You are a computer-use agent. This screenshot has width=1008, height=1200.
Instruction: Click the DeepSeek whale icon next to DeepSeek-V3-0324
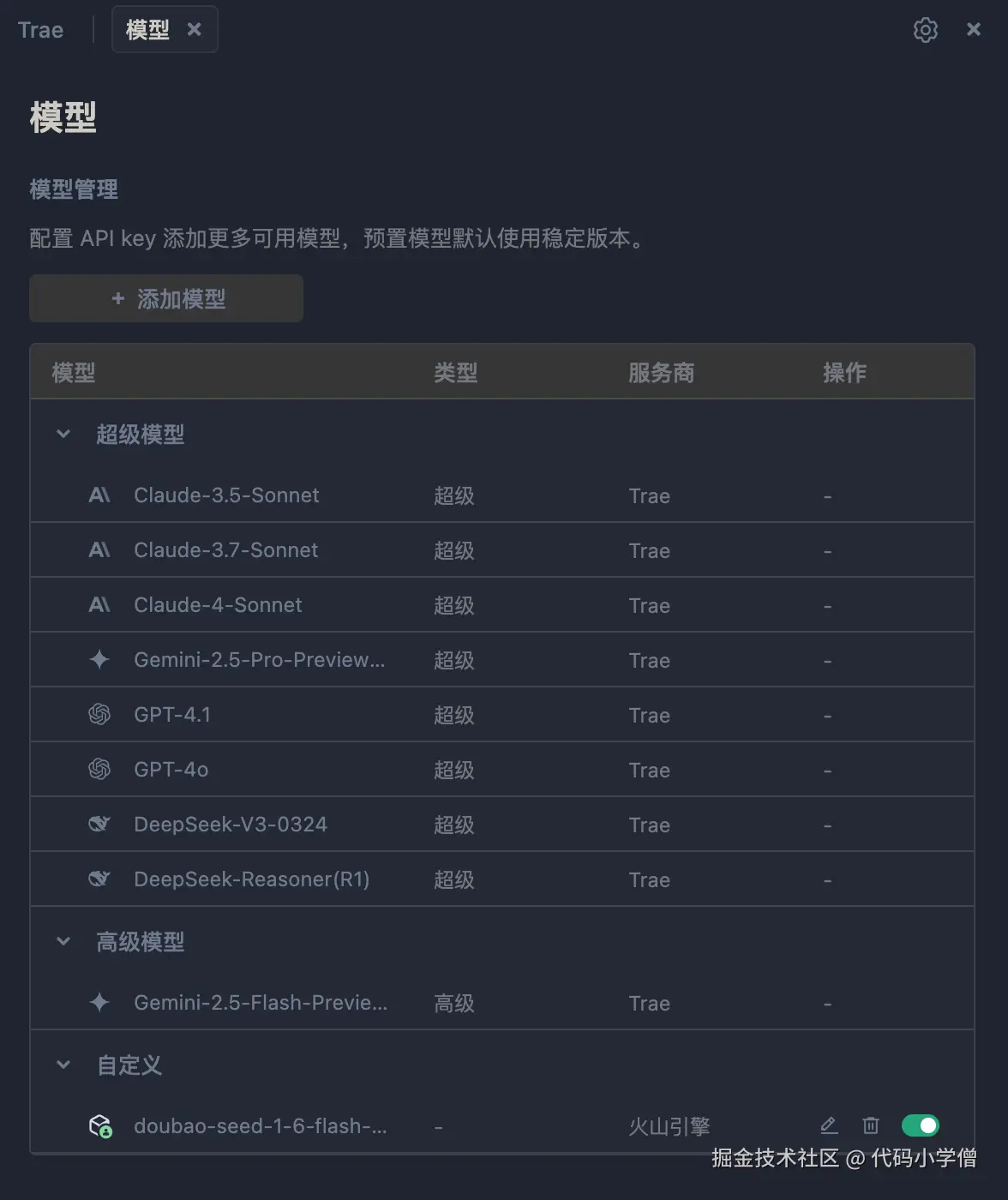[x=99, y=825]
